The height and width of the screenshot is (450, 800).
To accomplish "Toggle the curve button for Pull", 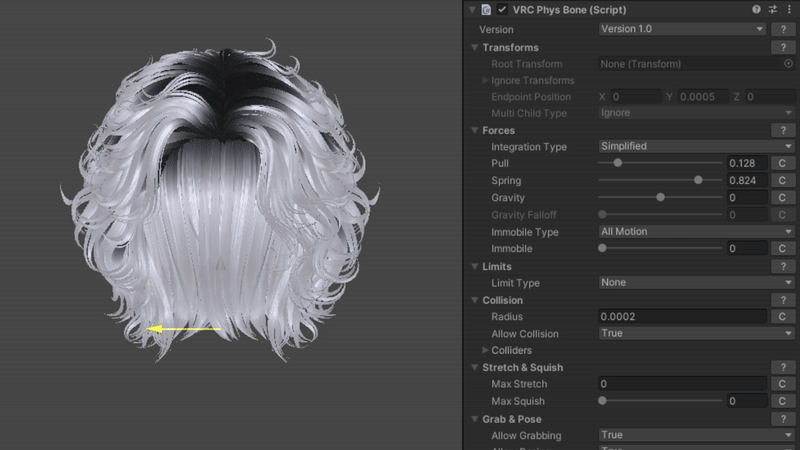I will pyautogui.click(x=782, y=163).
